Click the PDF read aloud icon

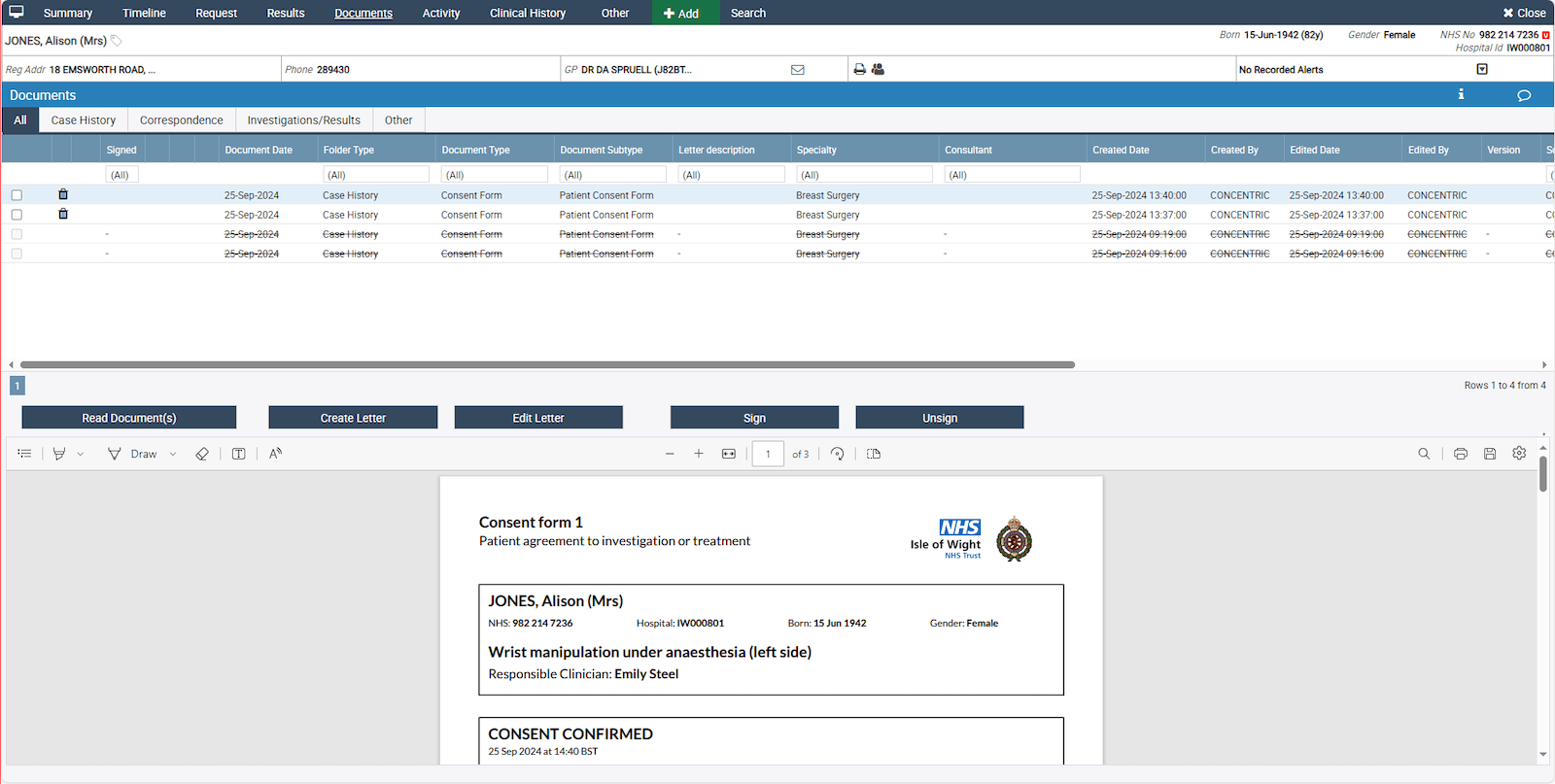pos(276,454)
